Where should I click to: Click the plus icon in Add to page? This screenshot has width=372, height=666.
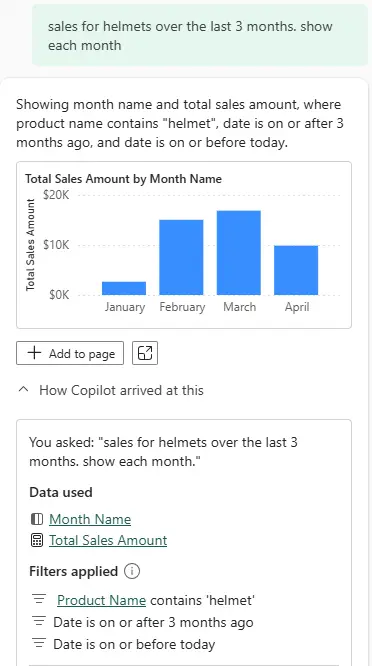pyautogui.click(x=34, y=353)
